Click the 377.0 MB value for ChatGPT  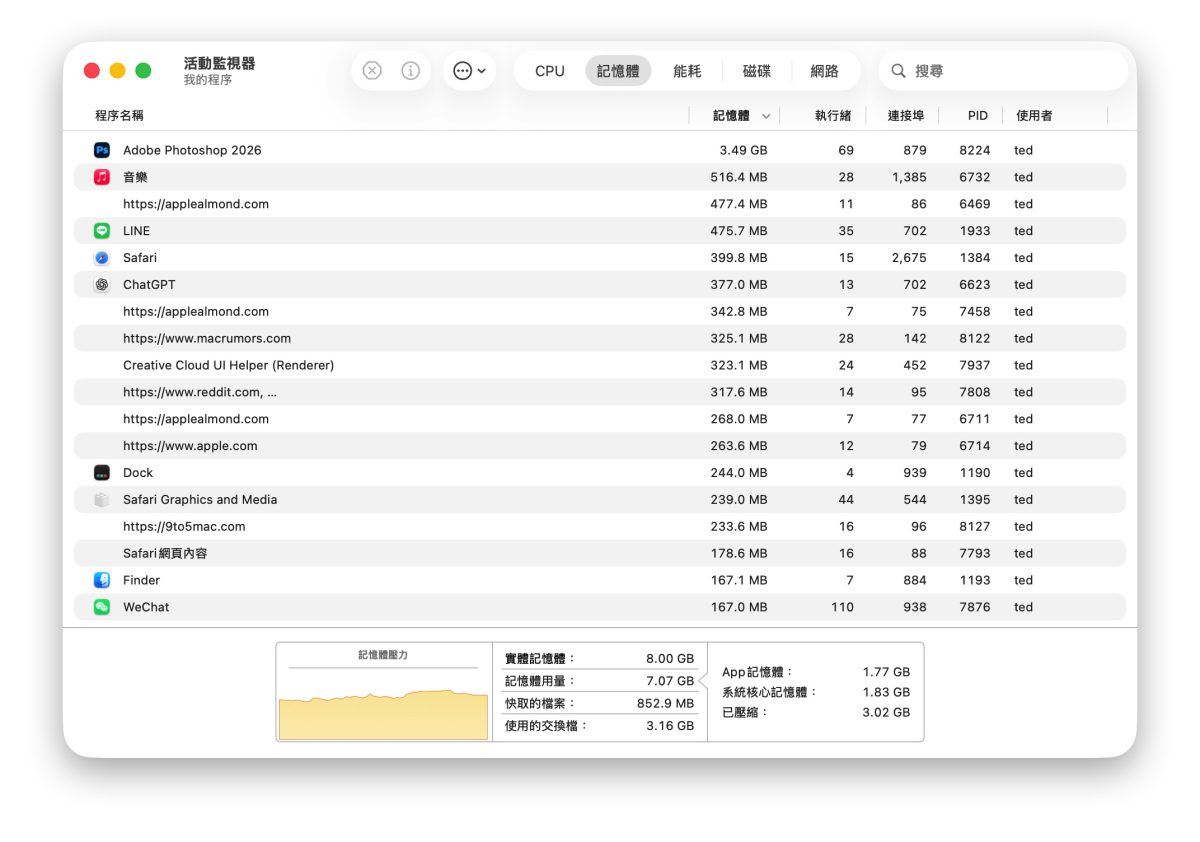click(739, 285)
